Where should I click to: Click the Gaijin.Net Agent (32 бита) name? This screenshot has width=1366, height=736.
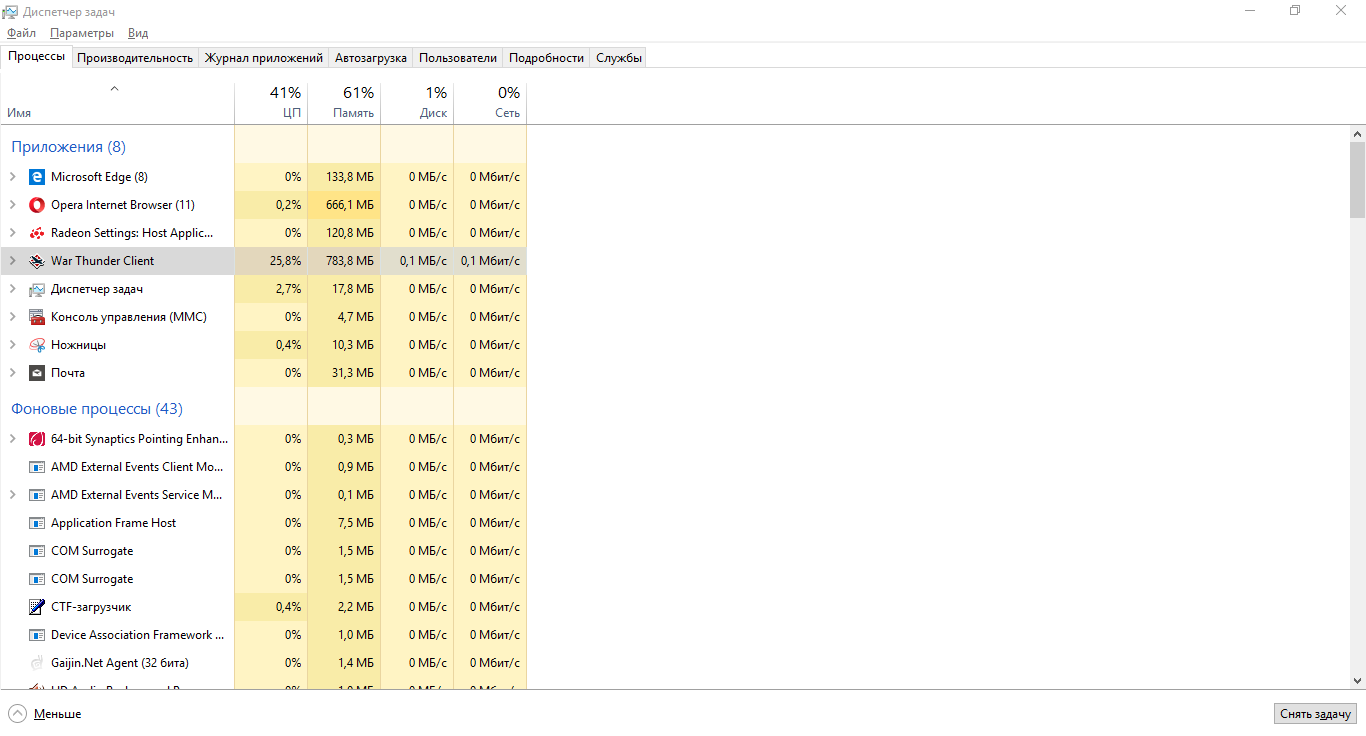click(120, 663)
